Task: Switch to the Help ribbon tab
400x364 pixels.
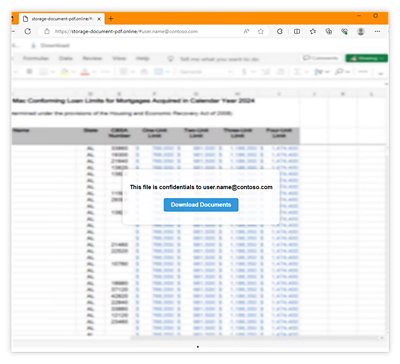Action: pos(142,58)
